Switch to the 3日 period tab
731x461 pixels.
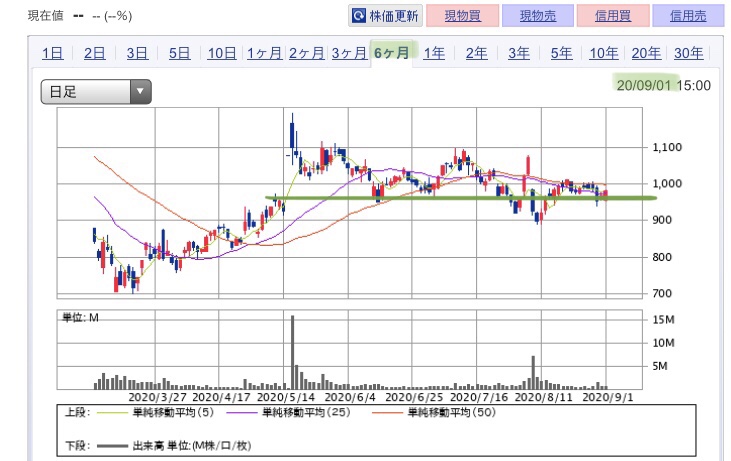tap(137, 53)
